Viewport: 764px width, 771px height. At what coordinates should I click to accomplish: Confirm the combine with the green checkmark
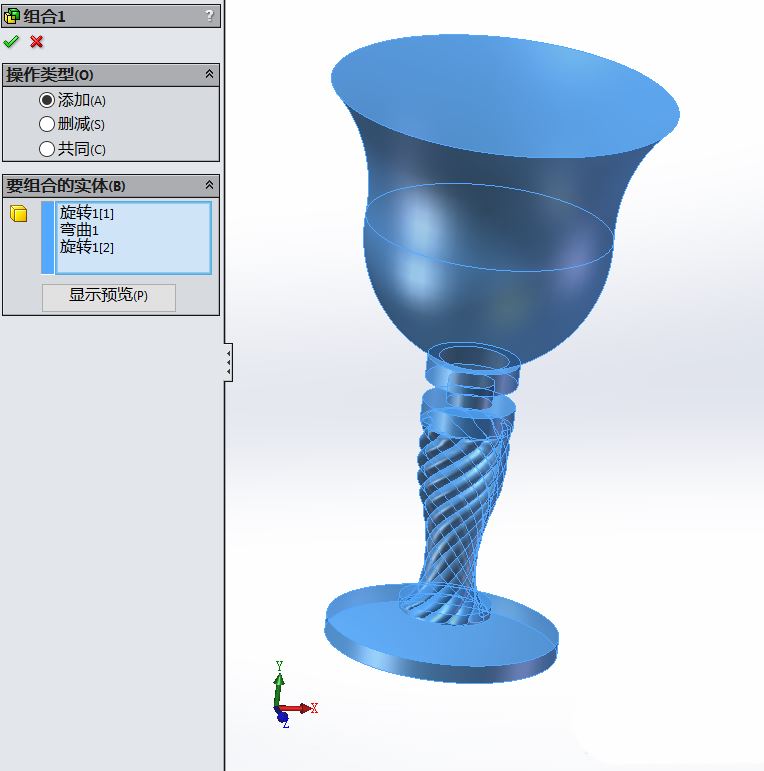click(x=11, y=41)
